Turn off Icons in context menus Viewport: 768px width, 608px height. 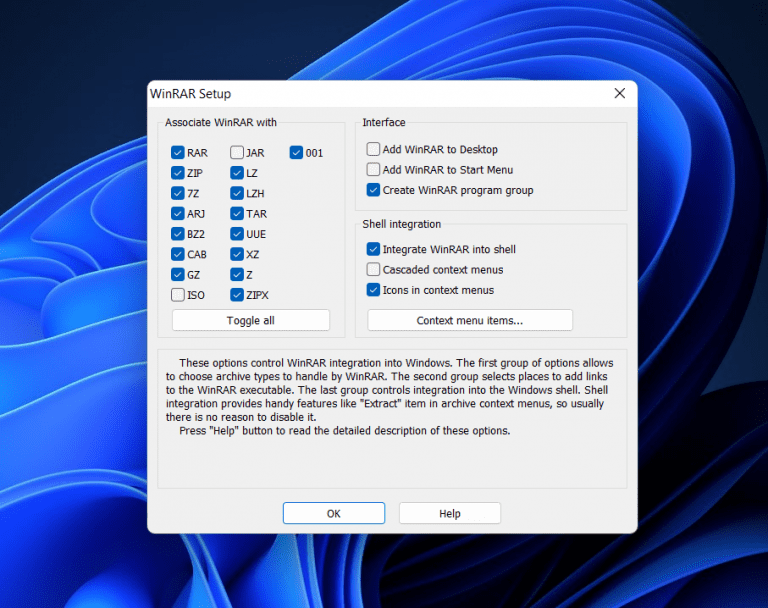[373, 290]
